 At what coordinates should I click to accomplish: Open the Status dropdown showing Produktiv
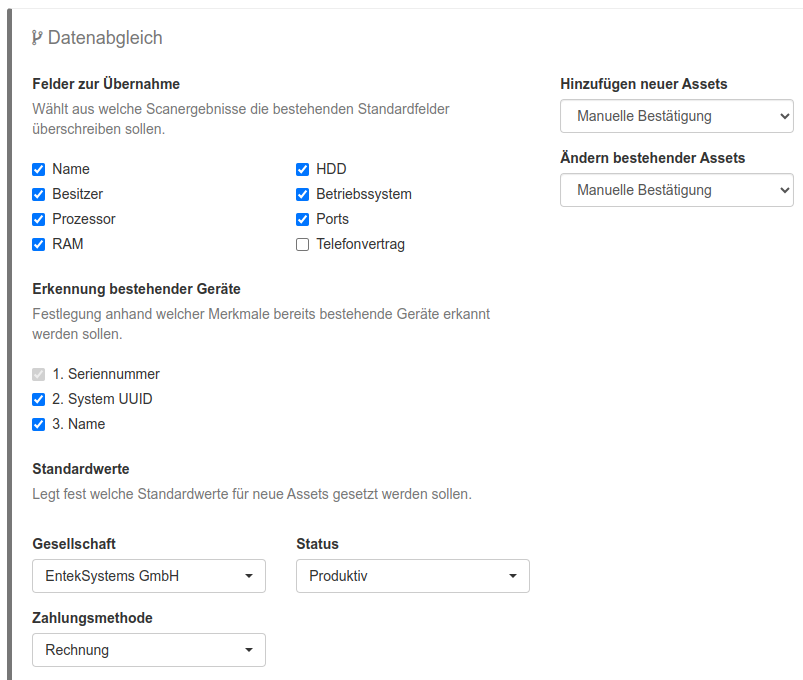click(413, 576)
